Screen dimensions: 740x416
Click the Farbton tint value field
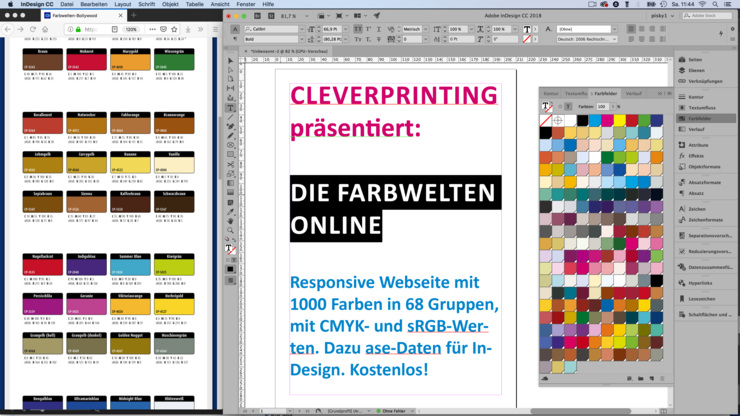602,107
